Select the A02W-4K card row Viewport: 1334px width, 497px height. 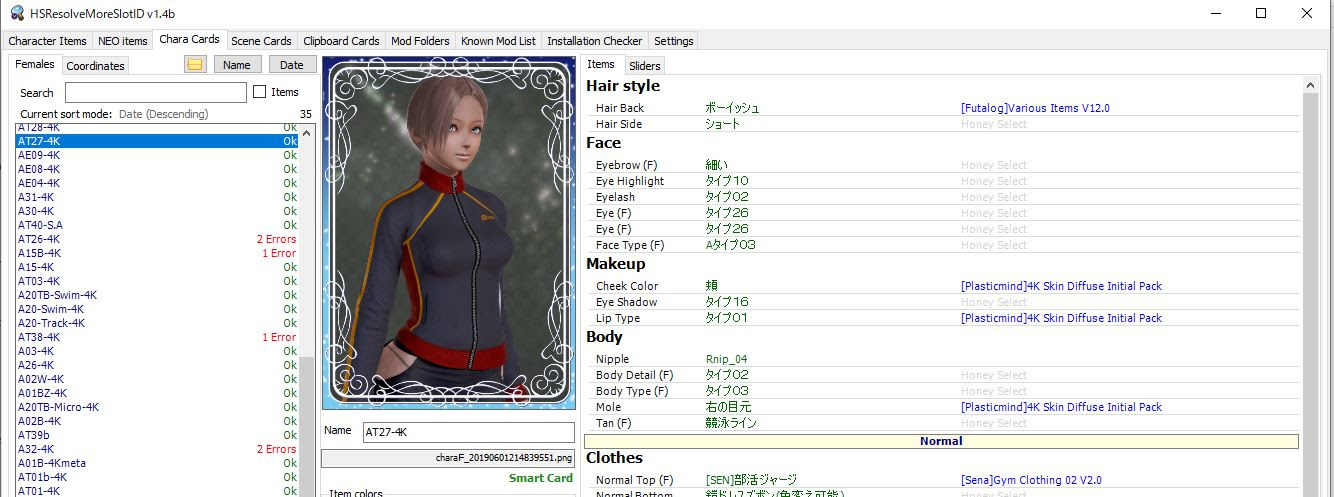coord(158,379)
